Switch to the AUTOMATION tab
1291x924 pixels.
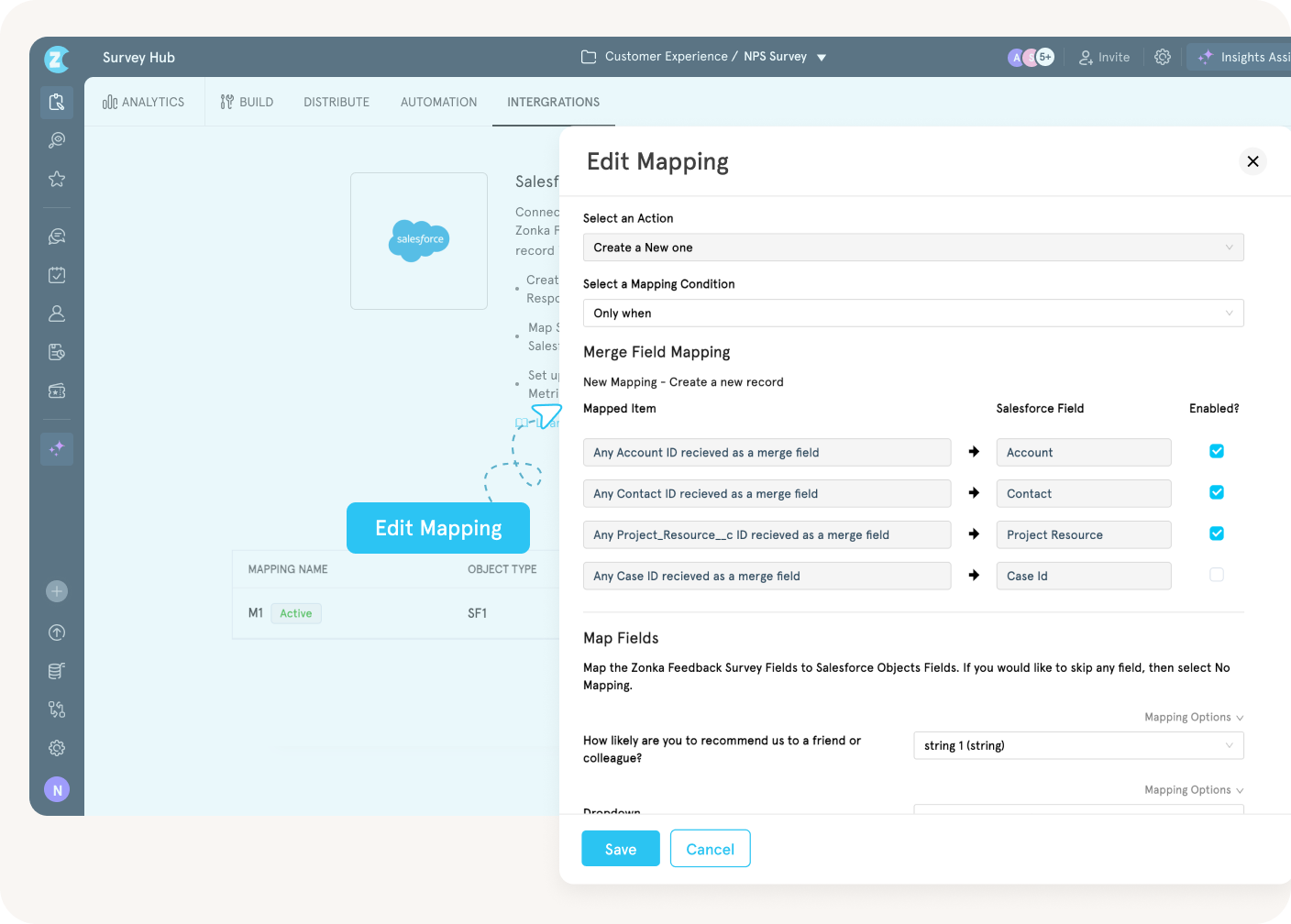(438, 102)
